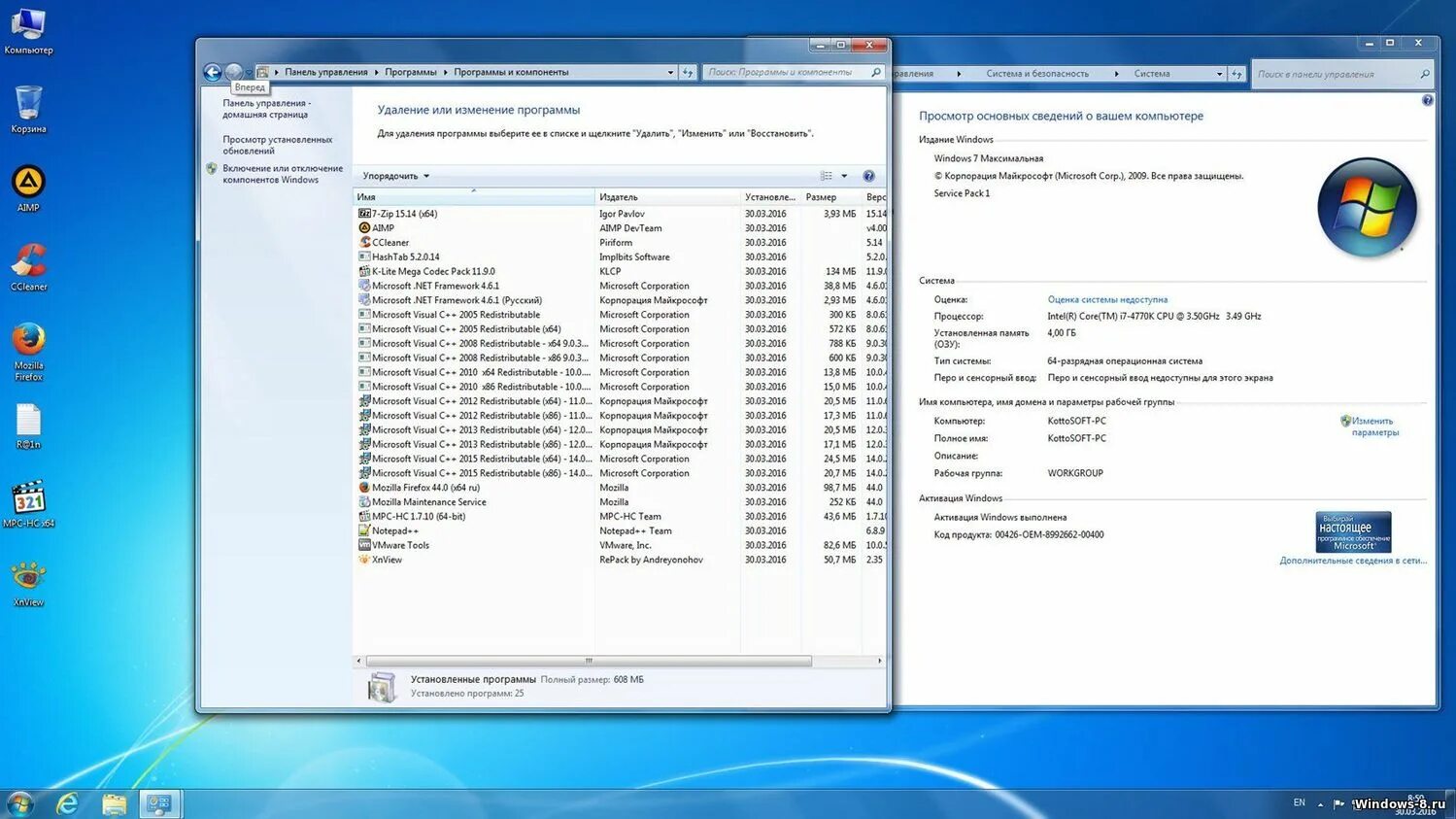
Task: Select the CCleaner desktop shortcut
Action: [x=28, y=267]
